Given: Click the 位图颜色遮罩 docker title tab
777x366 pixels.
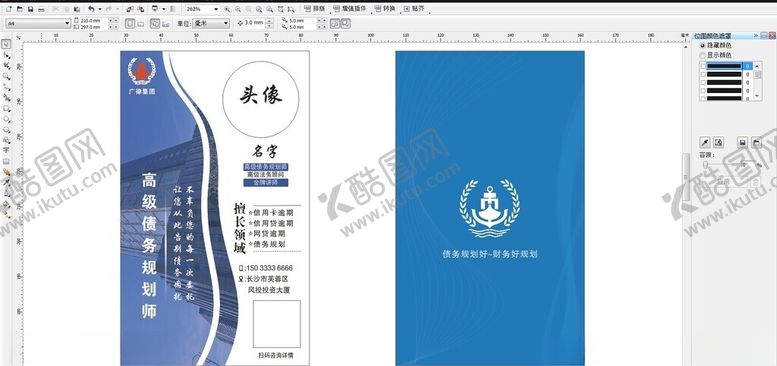Looking at the screenshot, I should pyautogui.click(x=713, y=36).
